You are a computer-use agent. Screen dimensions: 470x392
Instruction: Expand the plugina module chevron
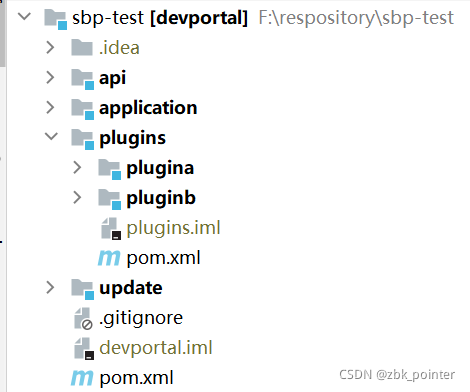(77, 167)
